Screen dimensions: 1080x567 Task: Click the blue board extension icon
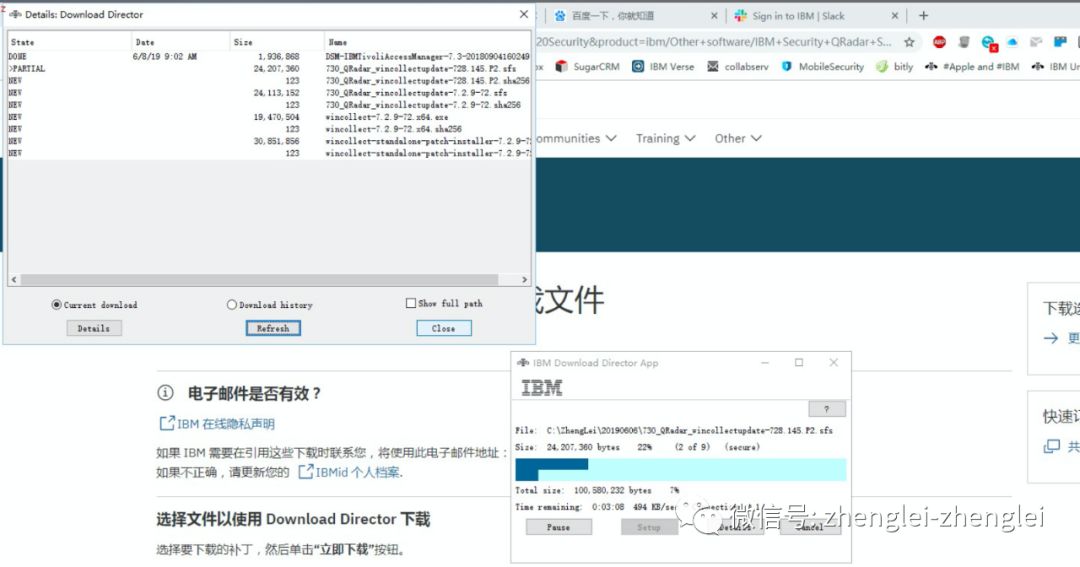pyautogui.click(x=1060, y=42)
